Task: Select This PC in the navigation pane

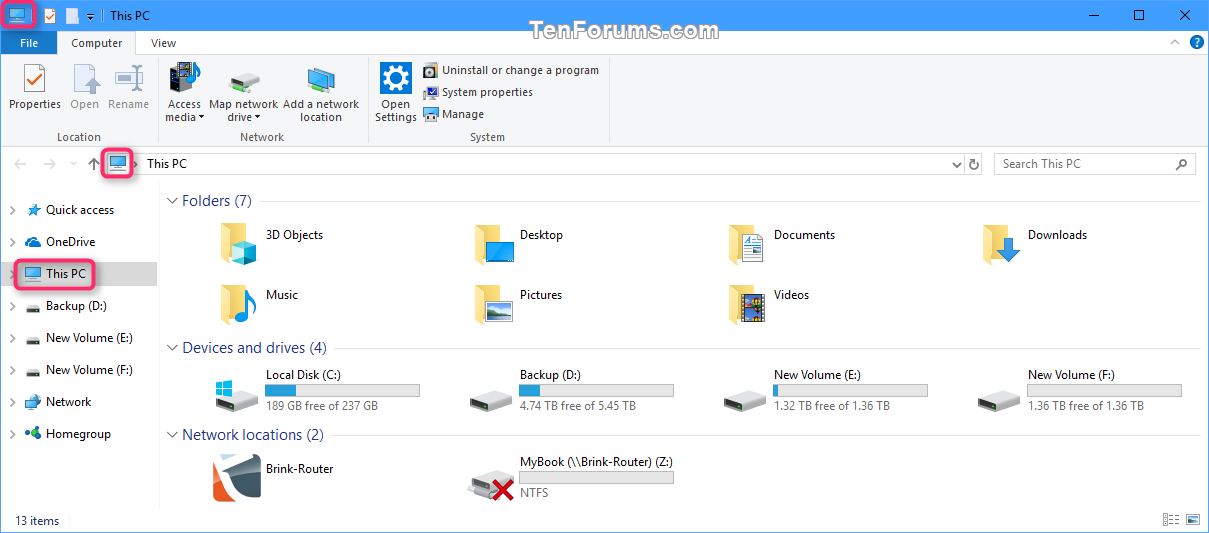Action: 66,274
